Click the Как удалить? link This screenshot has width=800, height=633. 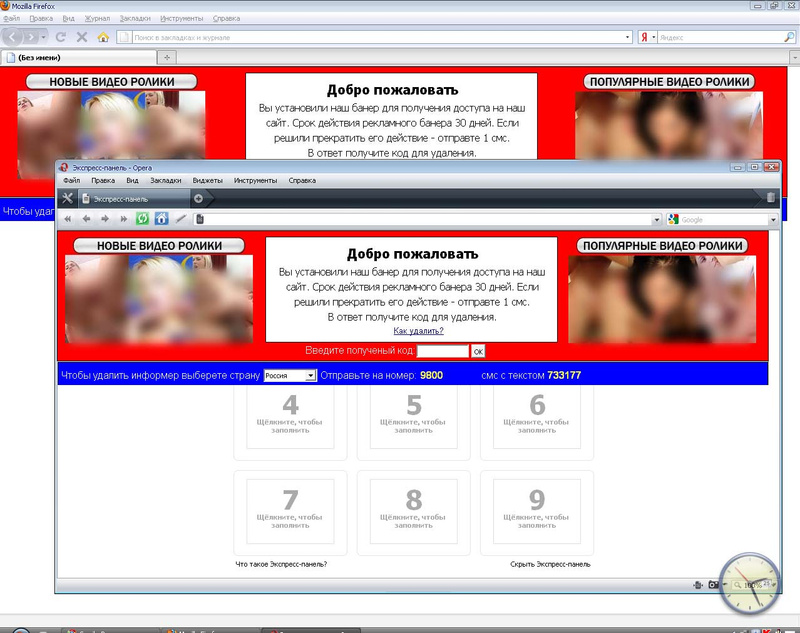coord(418,331)
